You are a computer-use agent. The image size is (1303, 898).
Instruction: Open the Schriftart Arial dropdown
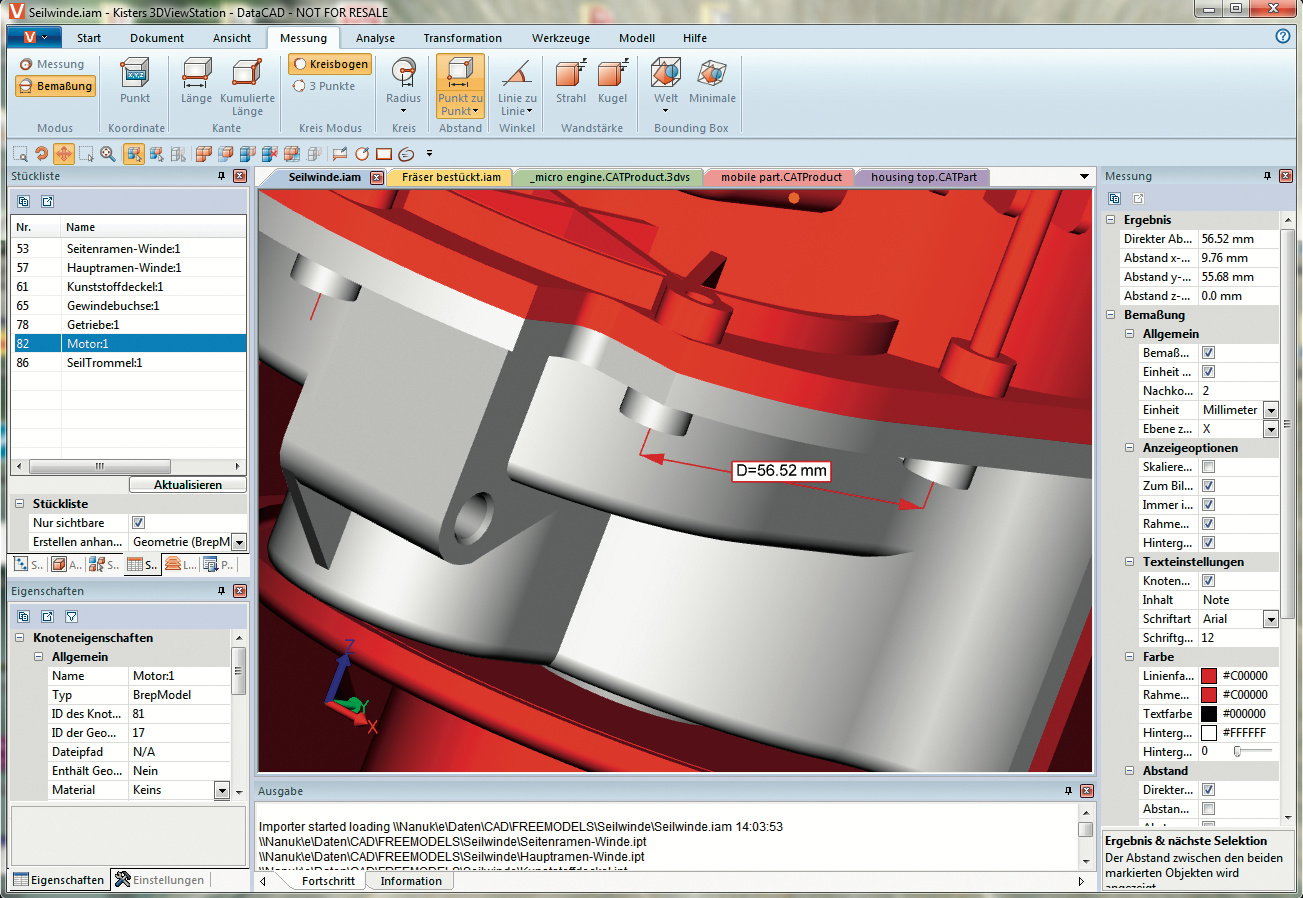click(x=1271, y=619)
